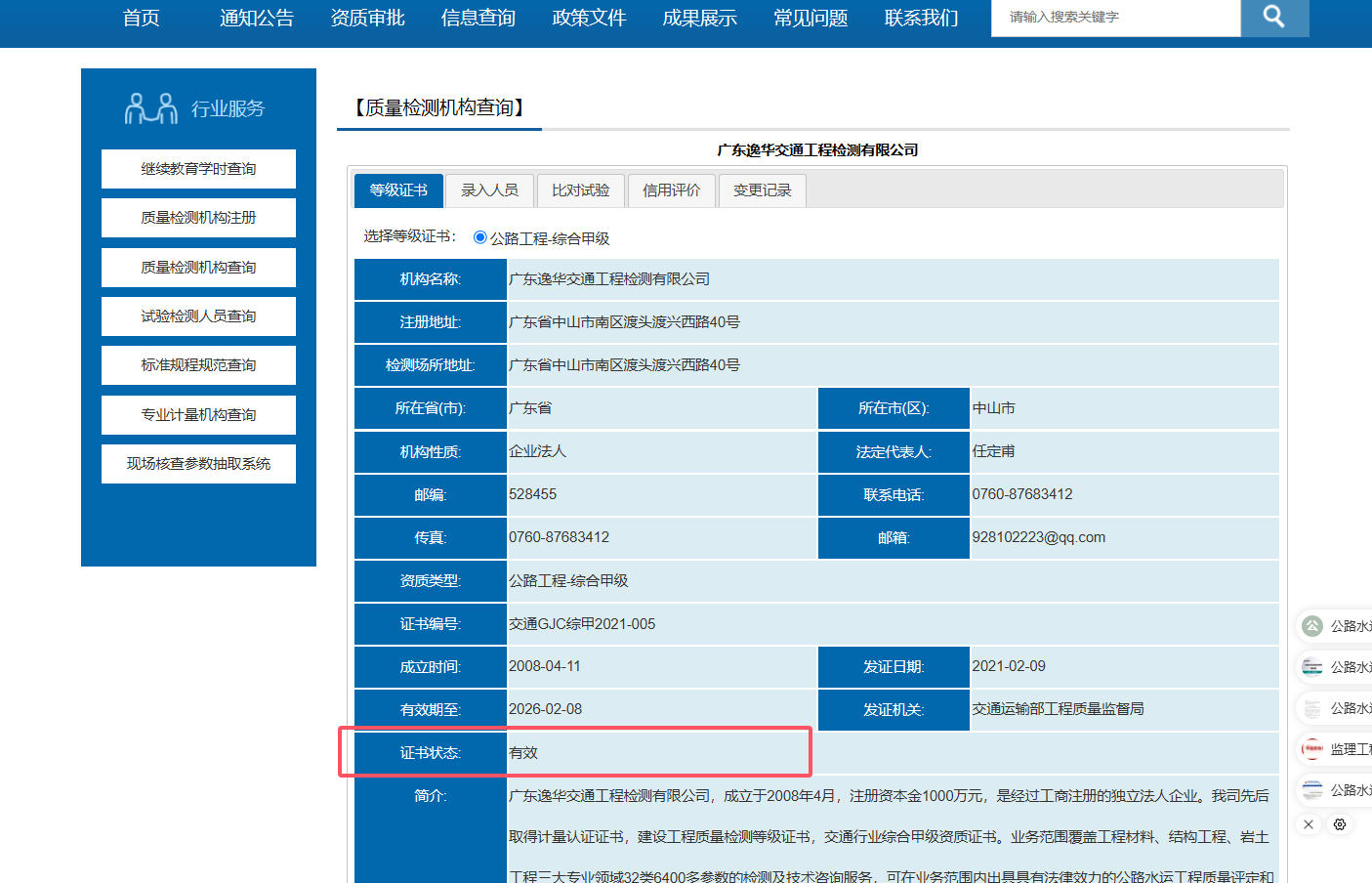Viewport: 1372px width, 884px height.
Task: Click the magnifier search button
Action: click(1274, 17)
